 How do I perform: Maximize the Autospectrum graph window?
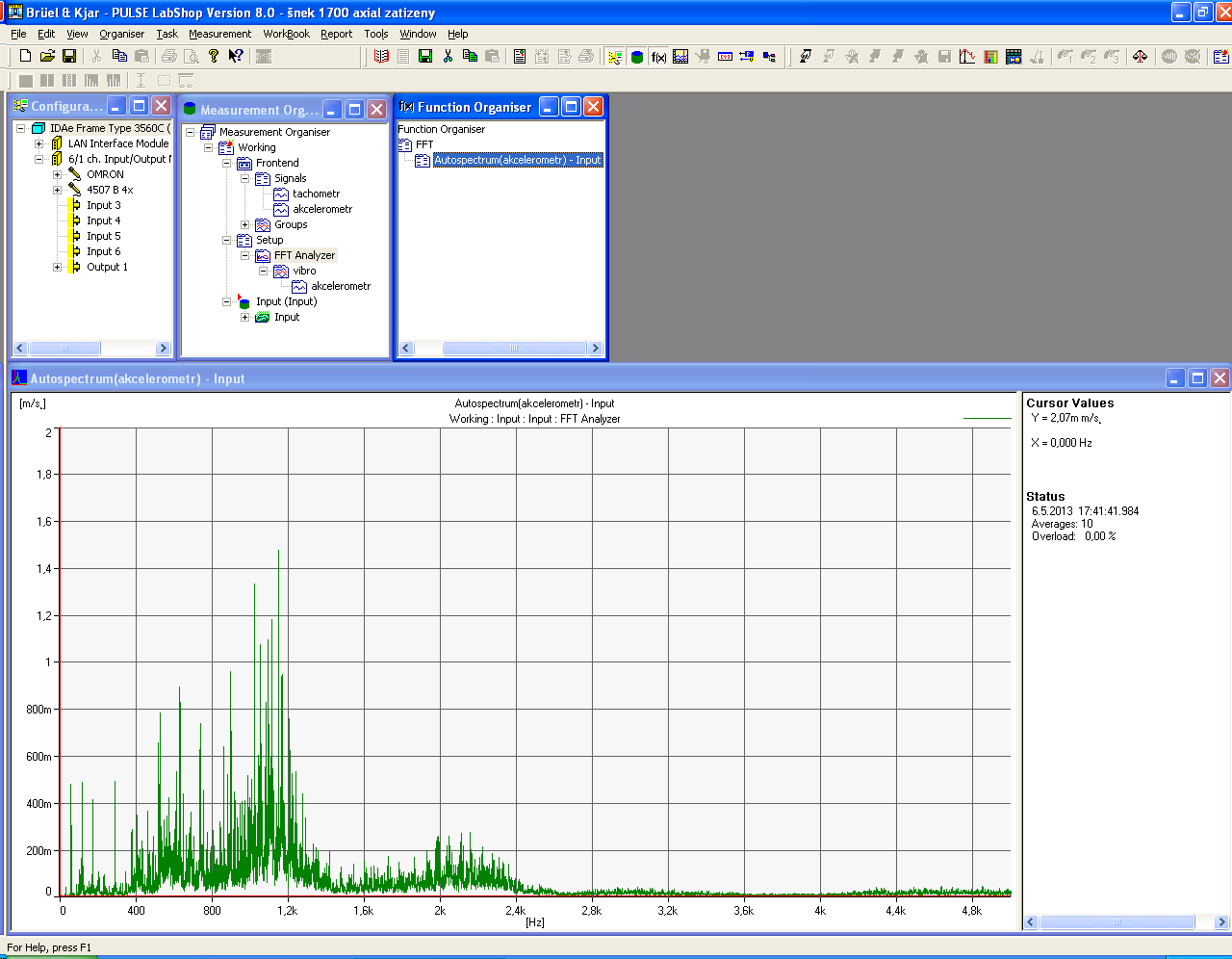tap(1197, 378)
